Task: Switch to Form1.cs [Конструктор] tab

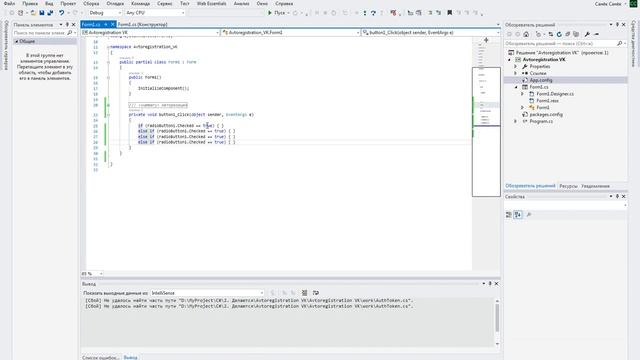Action: click(x=142, y=24)
